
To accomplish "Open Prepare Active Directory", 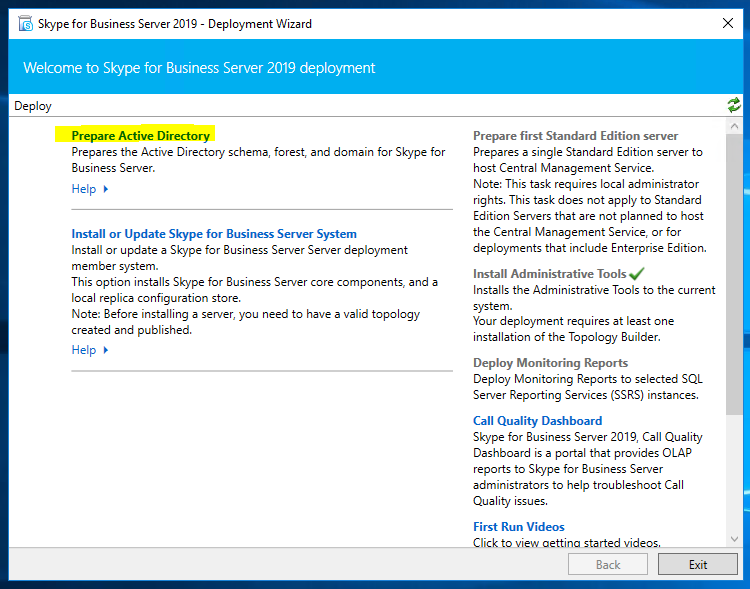I will [140, 135].
